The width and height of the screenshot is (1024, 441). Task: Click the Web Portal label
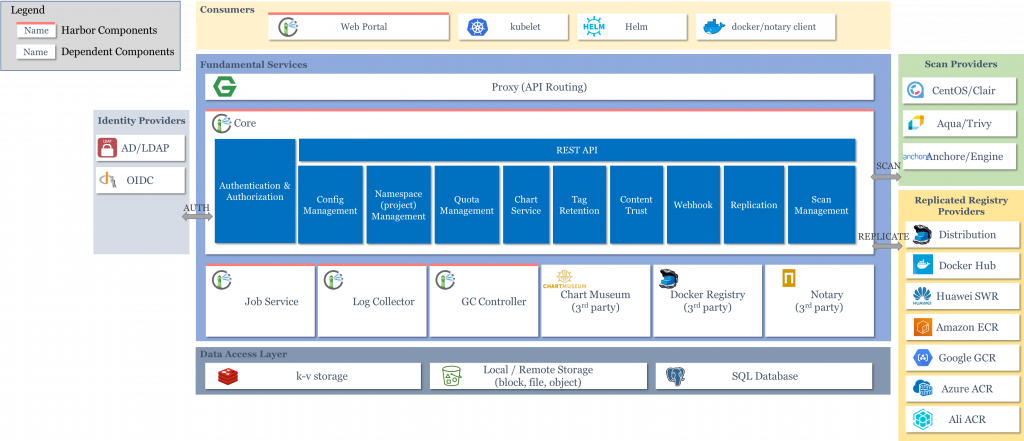[x=364, y=27]
